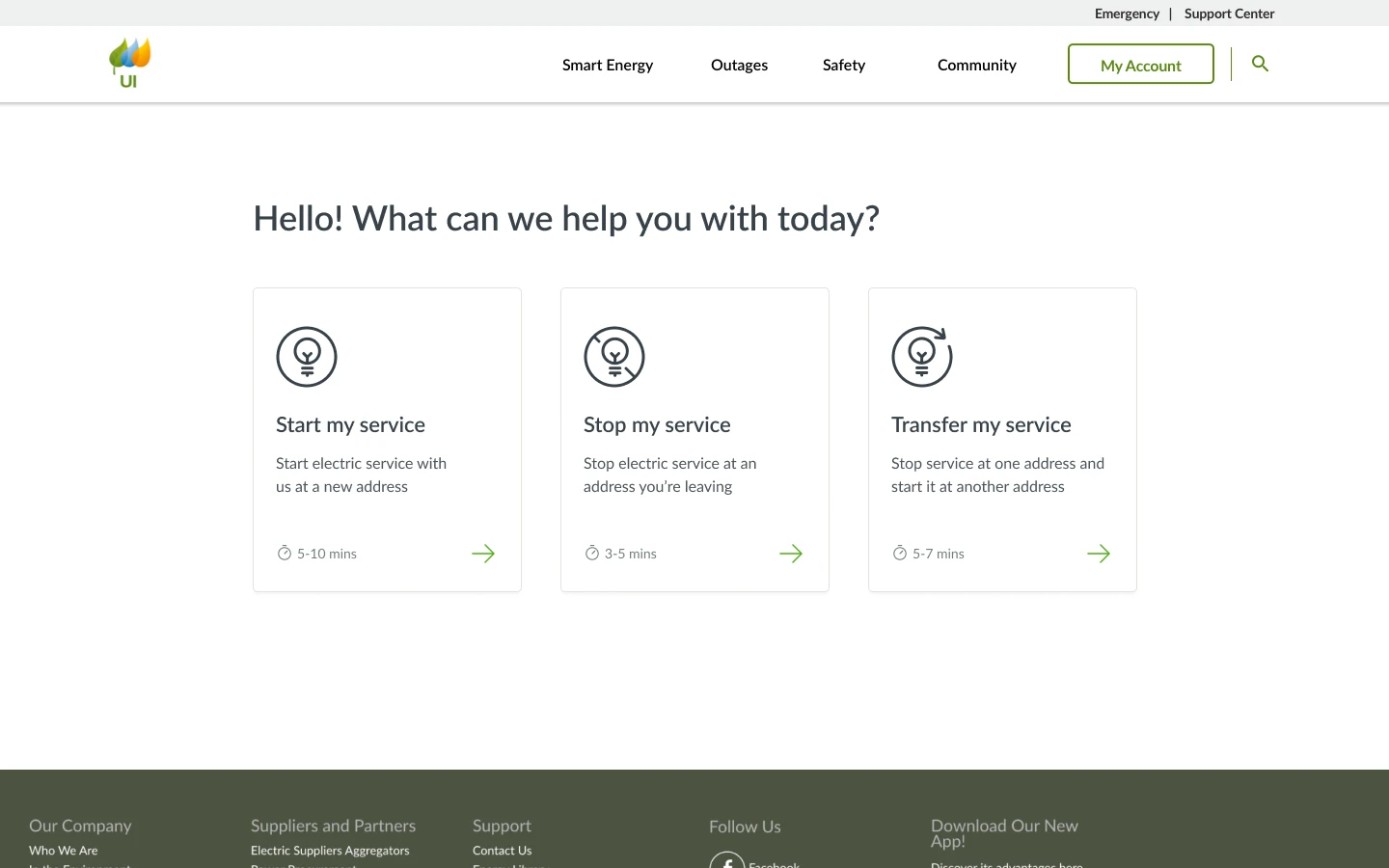Open the search magnifier icon
The image size is (1389, 868).
click(1260, 64)
